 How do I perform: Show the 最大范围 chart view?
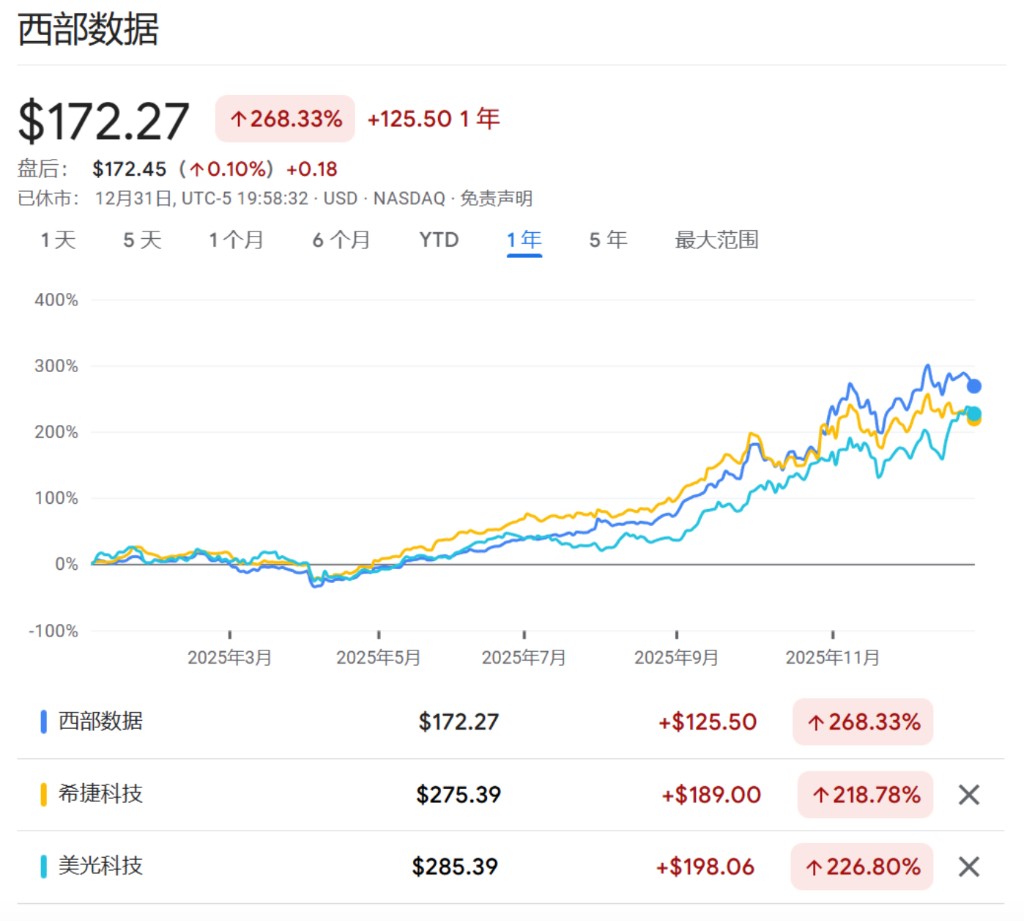point(716,240)
